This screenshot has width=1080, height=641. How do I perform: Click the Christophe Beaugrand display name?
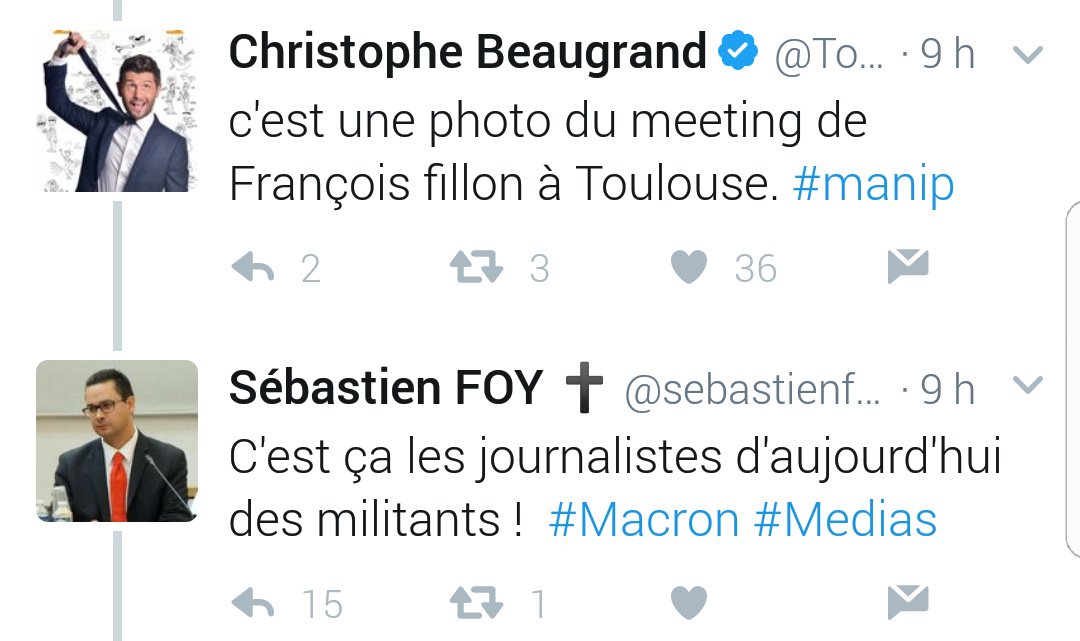pos(467,54)
